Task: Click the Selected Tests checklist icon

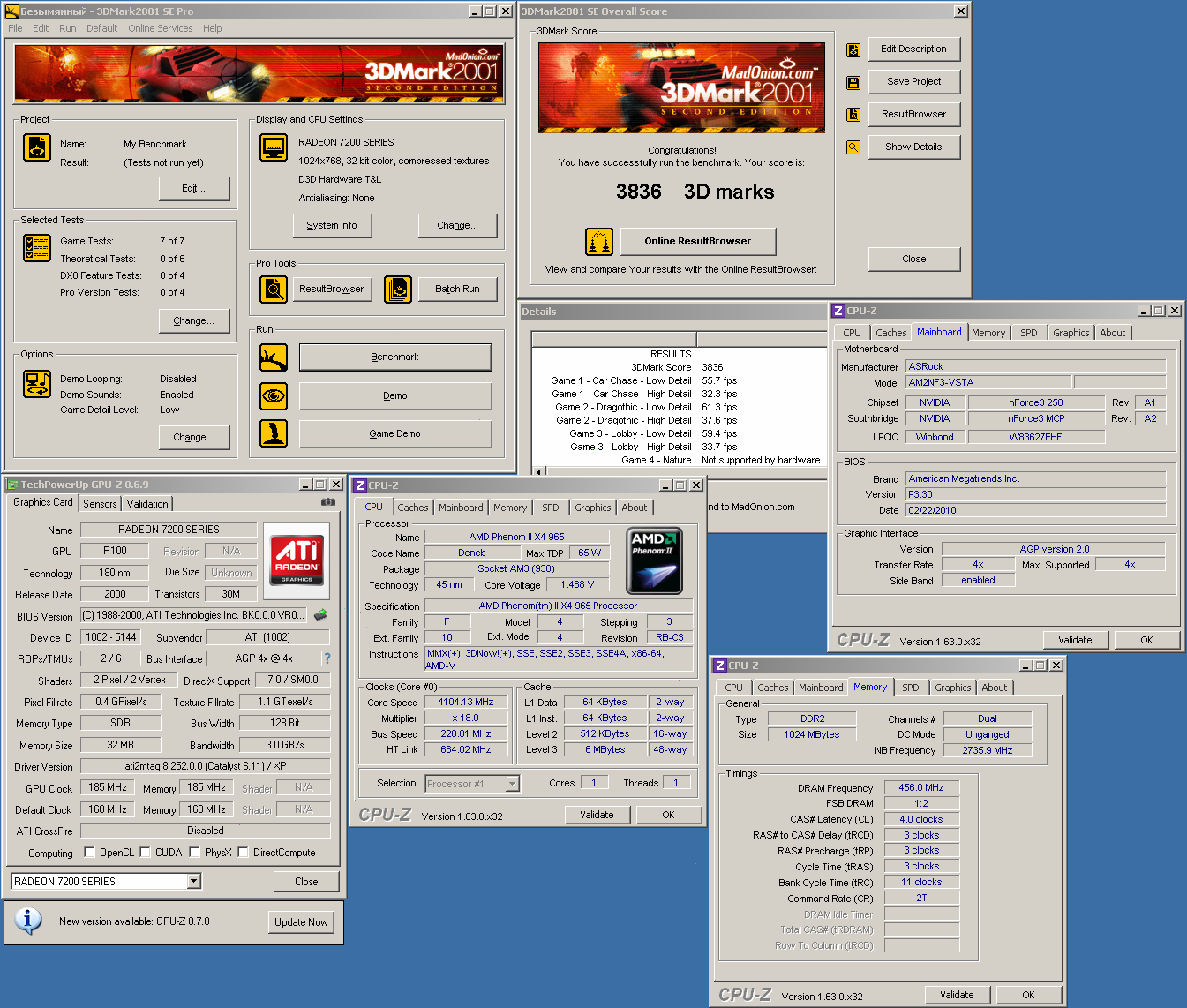Action: point(37,248)
